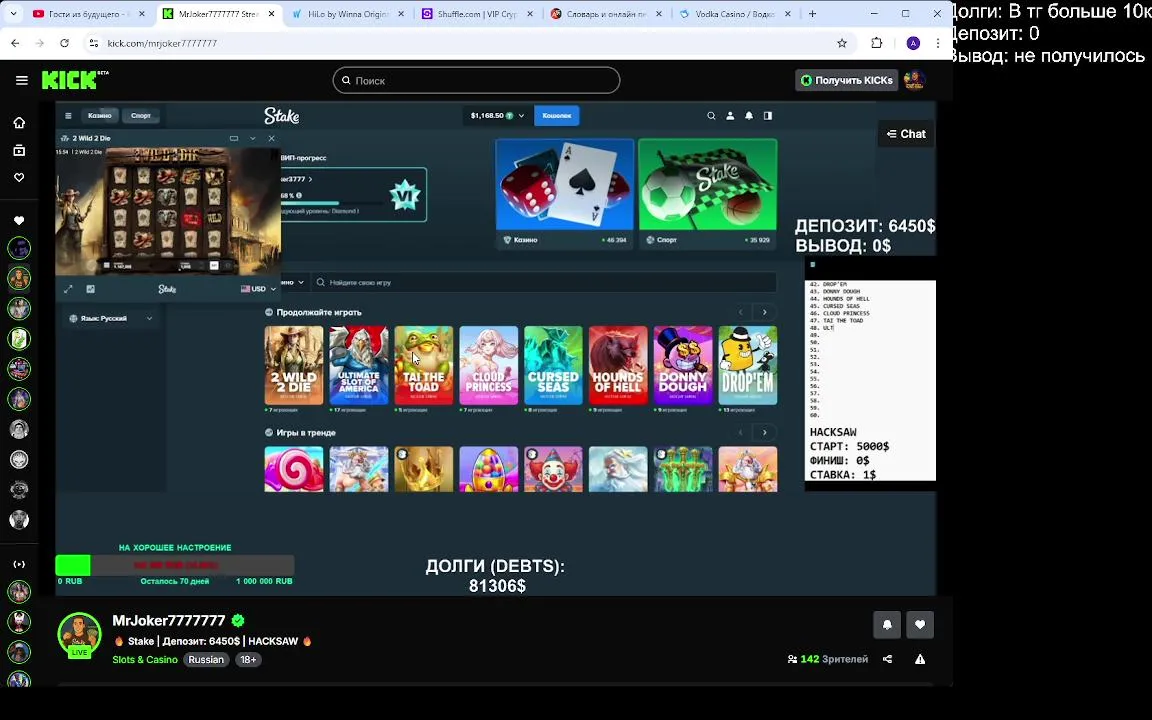The width and height of the screenshot is (1152, 720).
Task: Go to Kick home via sidebar icon
Action: click(x=19, y=123)
